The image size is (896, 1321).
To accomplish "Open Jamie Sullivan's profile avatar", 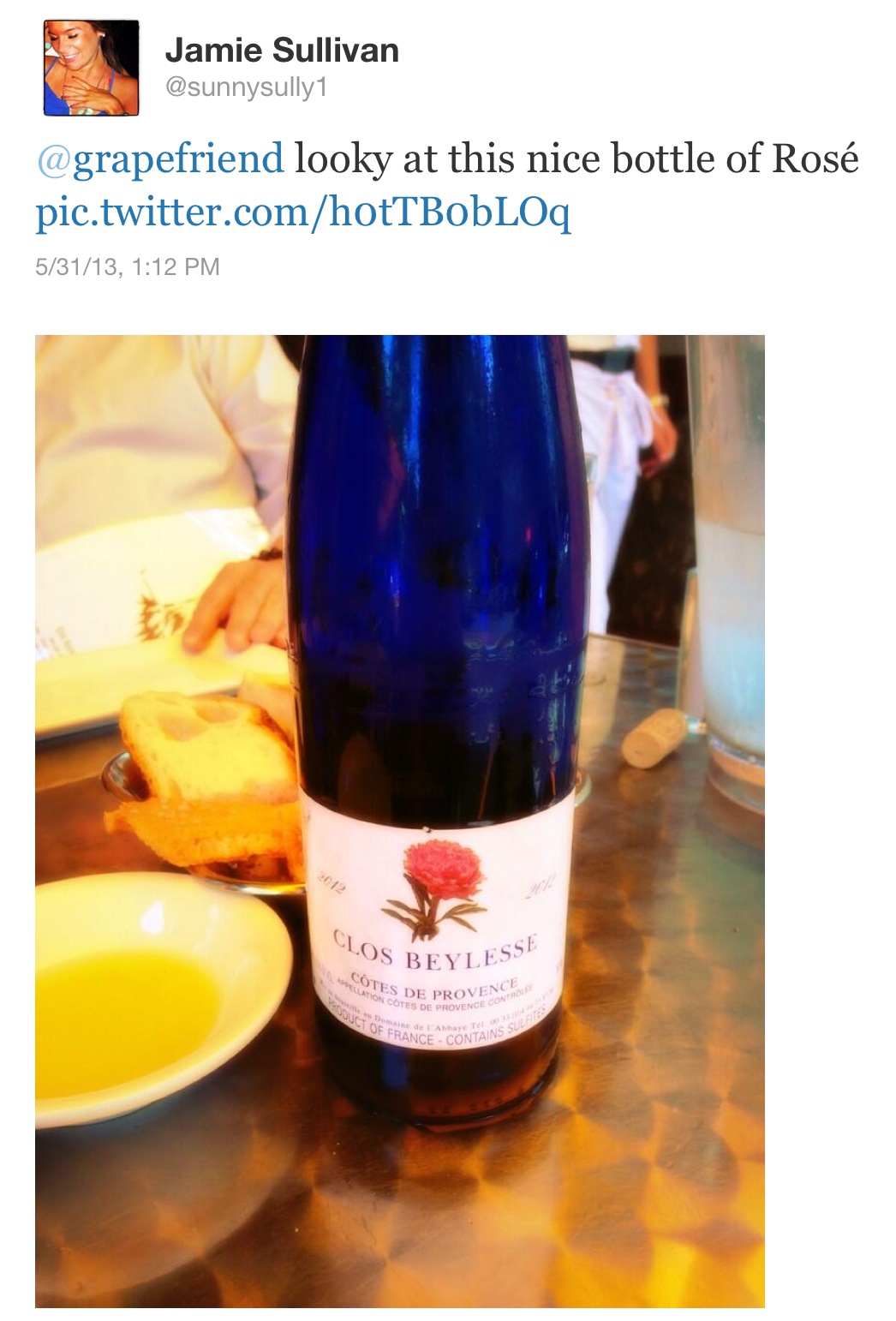I will (92, 68).
